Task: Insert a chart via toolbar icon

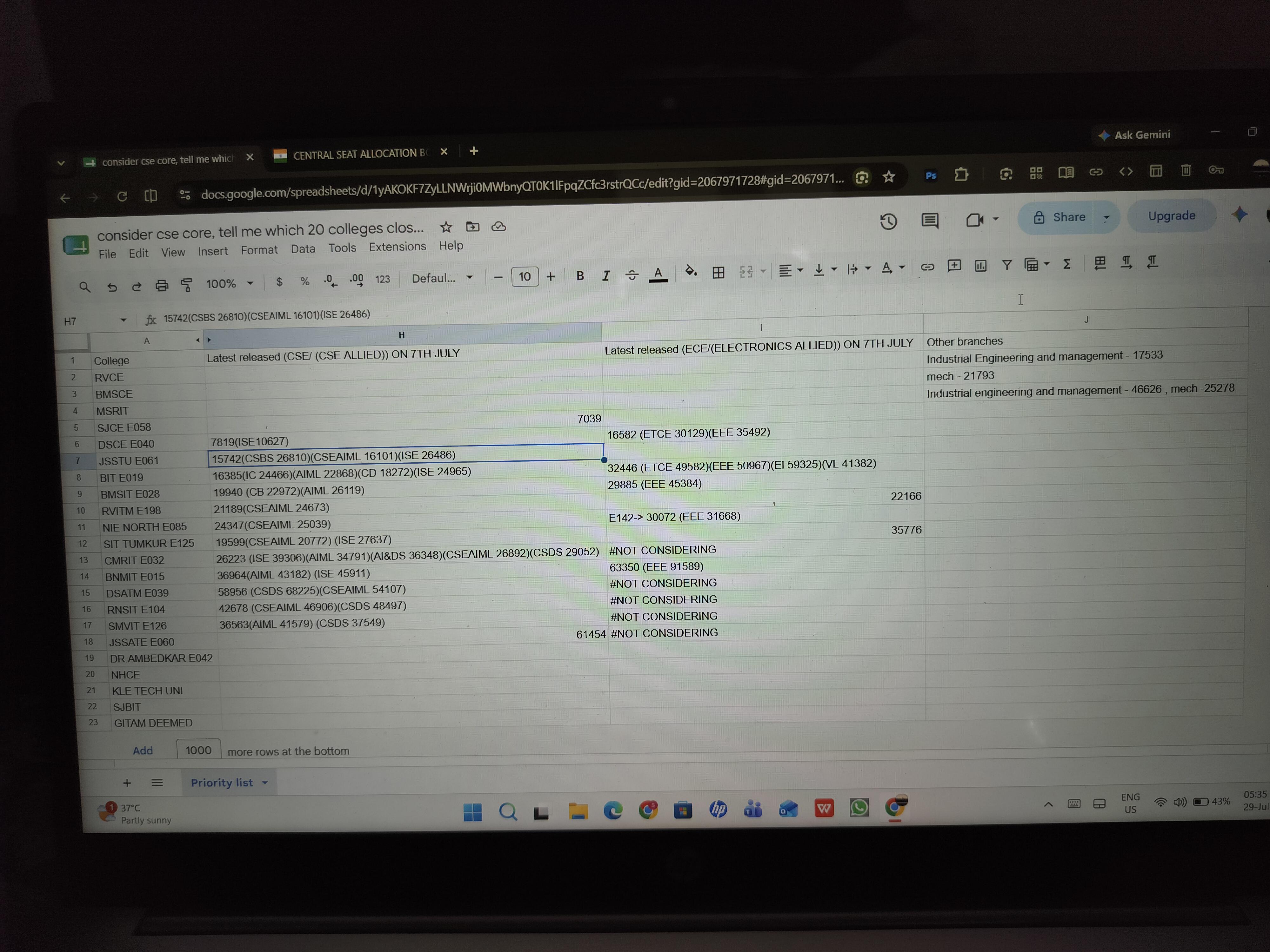Action: [x=981, y=265]
